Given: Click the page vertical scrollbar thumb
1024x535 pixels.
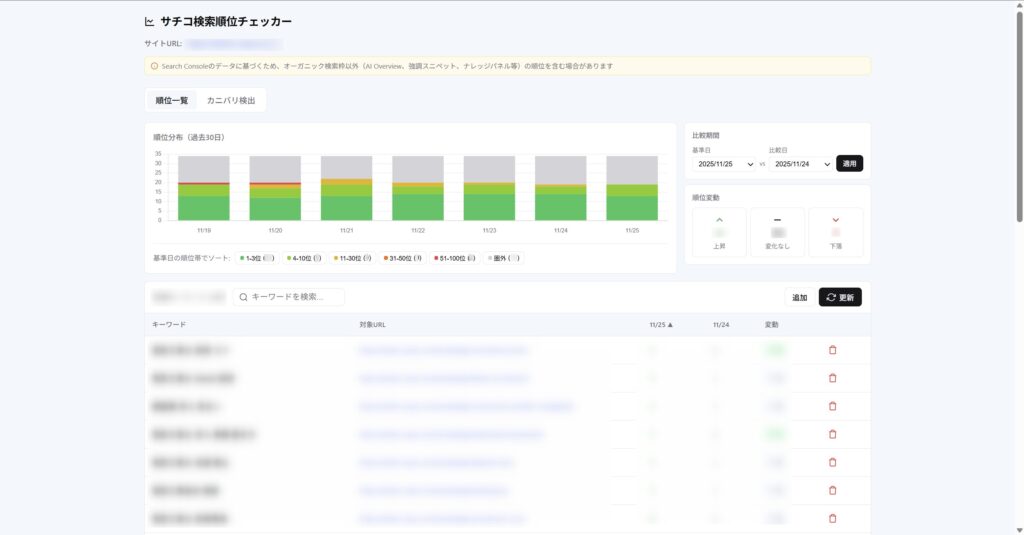Looking at the screenshot, I should pyautogui.click(x=1019, y=118).
